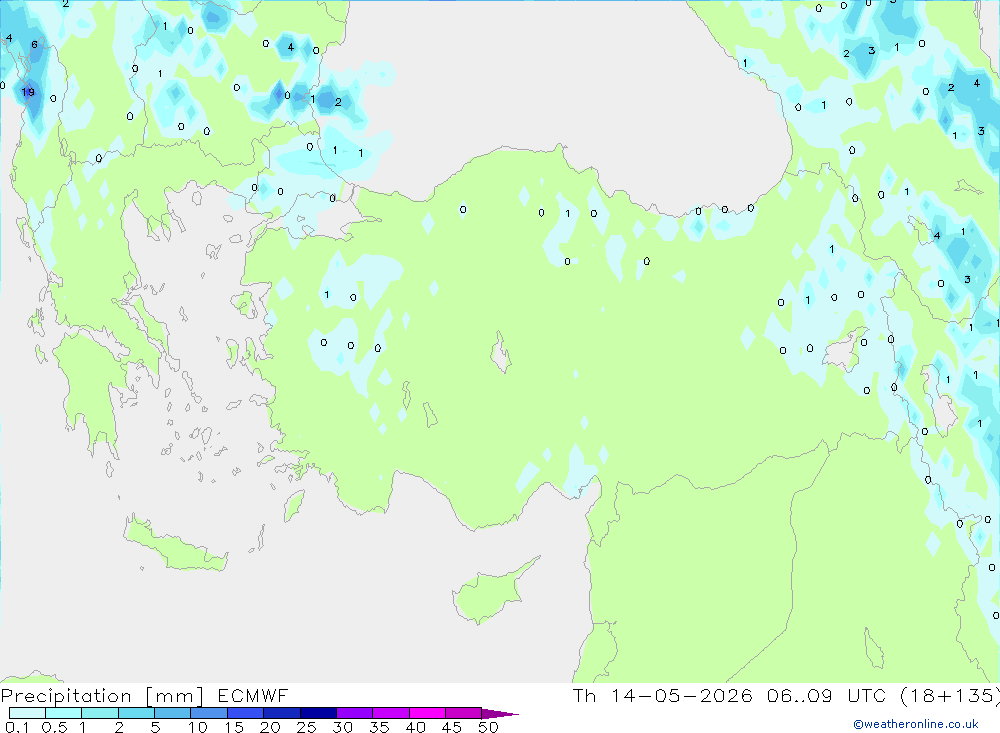Click the 6 mm precipitation value label
Viewport: 1000px width, 733px height.
34,45
